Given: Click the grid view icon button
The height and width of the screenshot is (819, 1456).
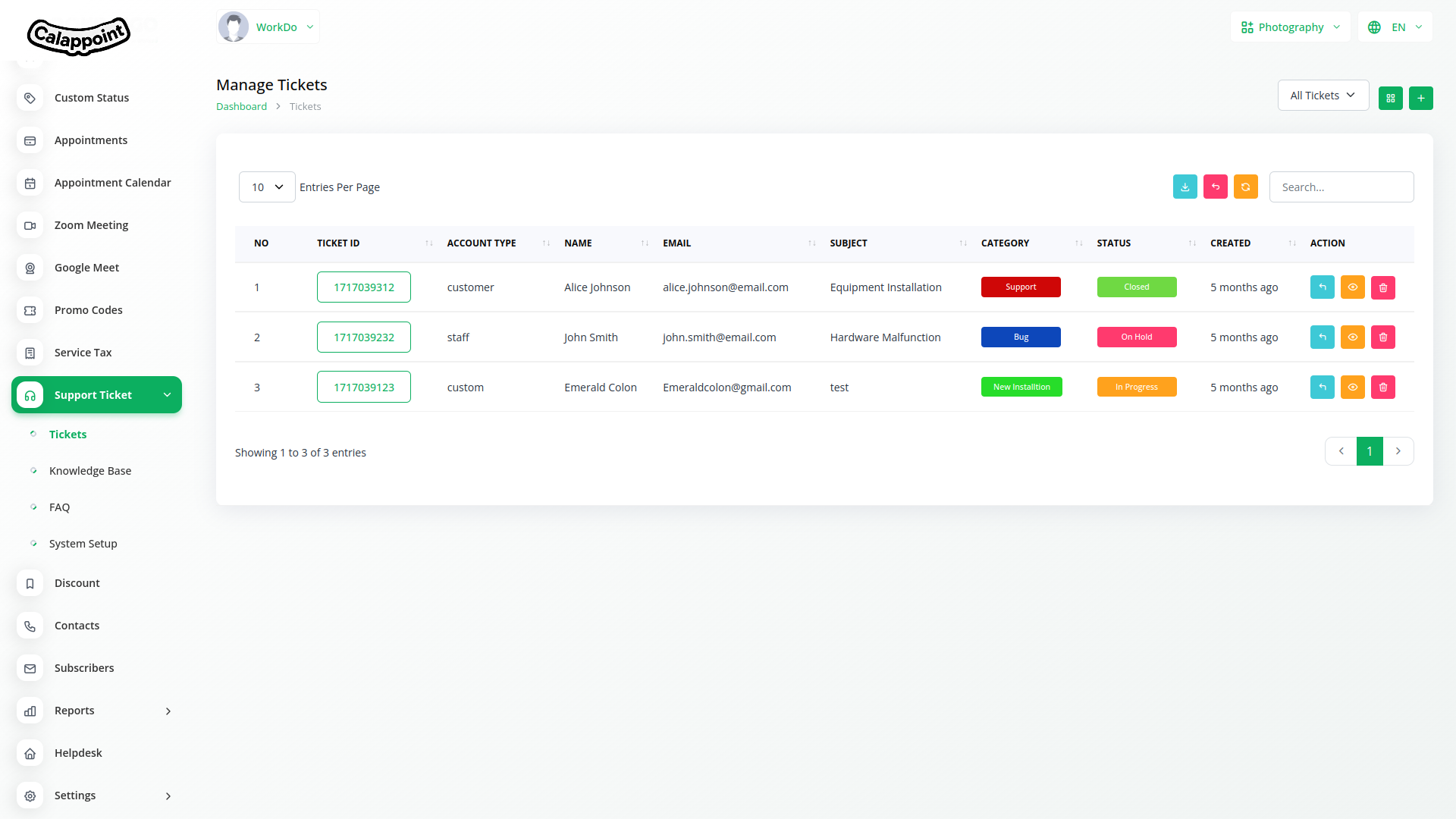Looking at the screenshot, I should (1390, 98).
